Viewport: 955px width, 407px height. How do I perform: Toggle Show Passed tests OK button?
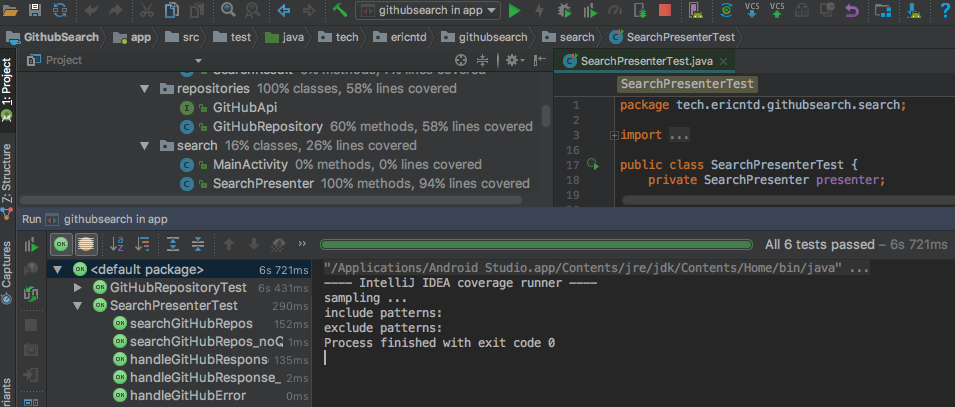coord(61,244)
